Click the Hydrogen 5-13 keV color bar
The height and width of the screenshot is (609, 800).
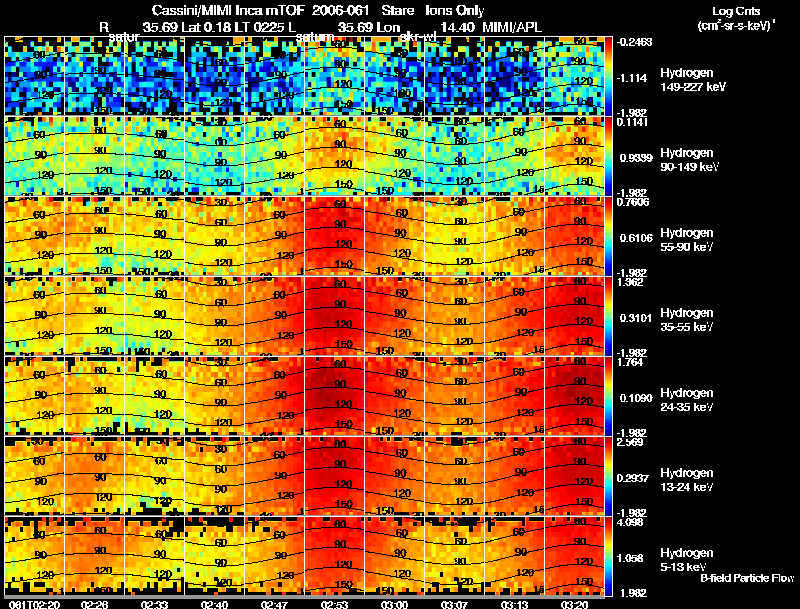(610, 556)
